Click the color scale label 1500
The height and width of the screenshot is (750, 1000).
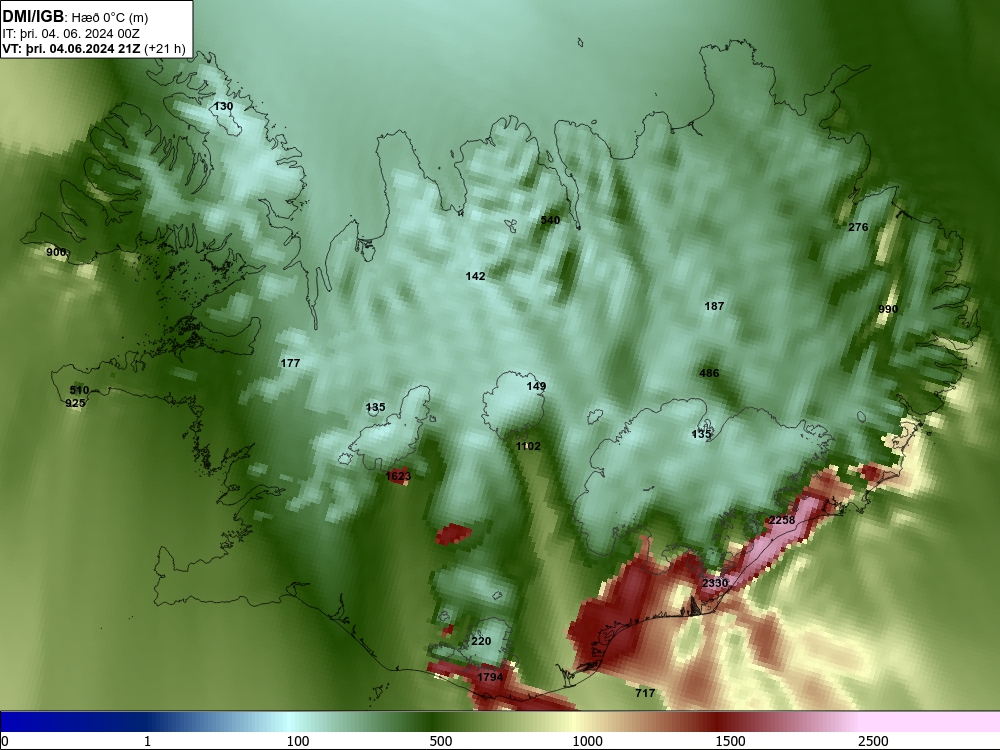coord(730,741)
